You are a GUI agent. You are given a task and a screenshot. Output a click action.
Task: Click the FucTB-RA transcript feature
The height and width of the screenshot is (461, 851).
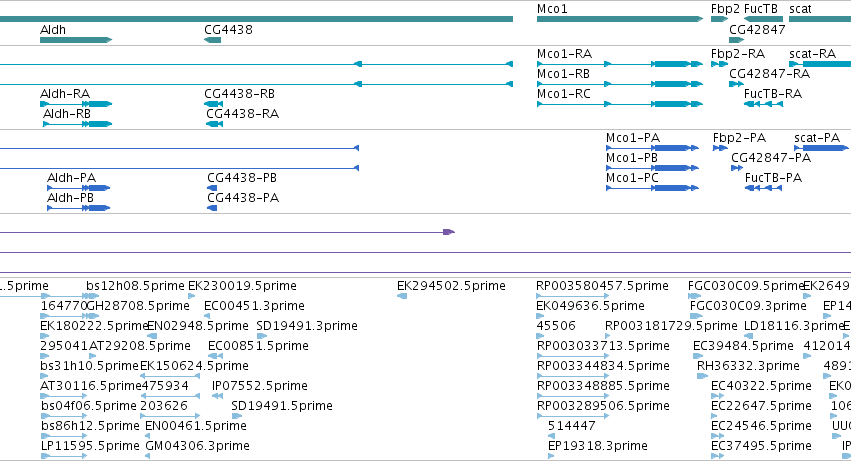(x=763, y=104)
